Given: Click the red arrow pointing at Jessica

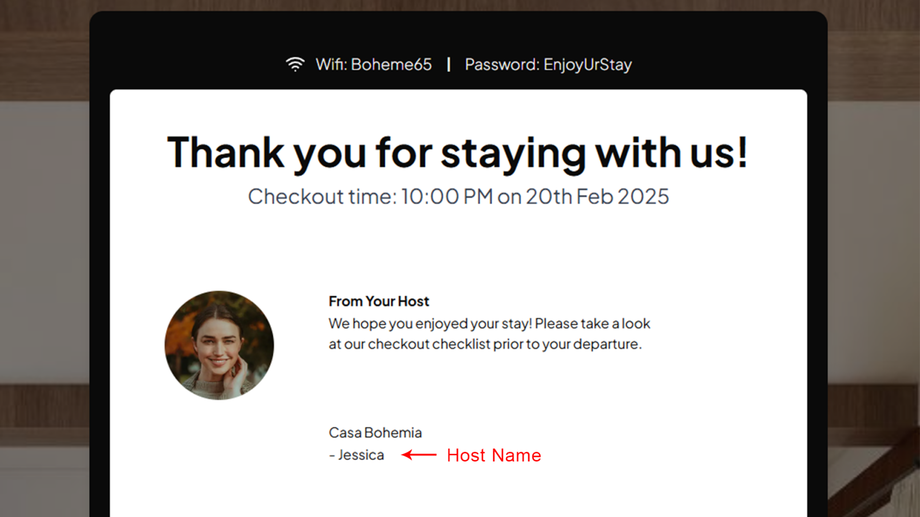Looking at the screenshot, I should coord(419,455).
